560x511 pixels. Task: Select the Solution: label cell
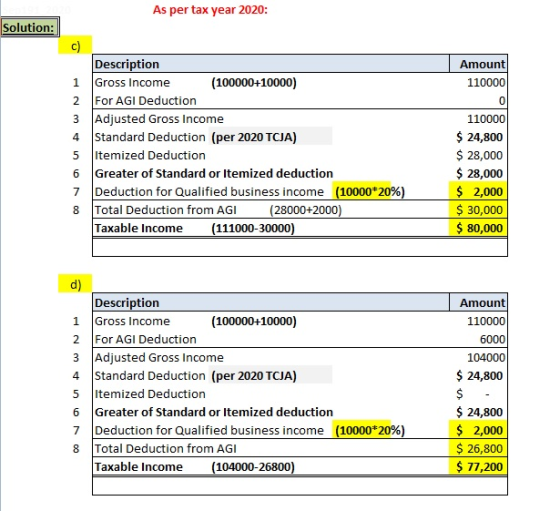tap(29, 27)
